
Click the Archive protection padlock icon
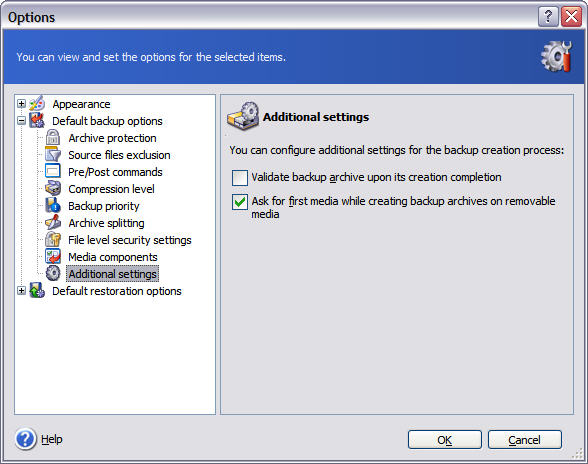point(53,138)
